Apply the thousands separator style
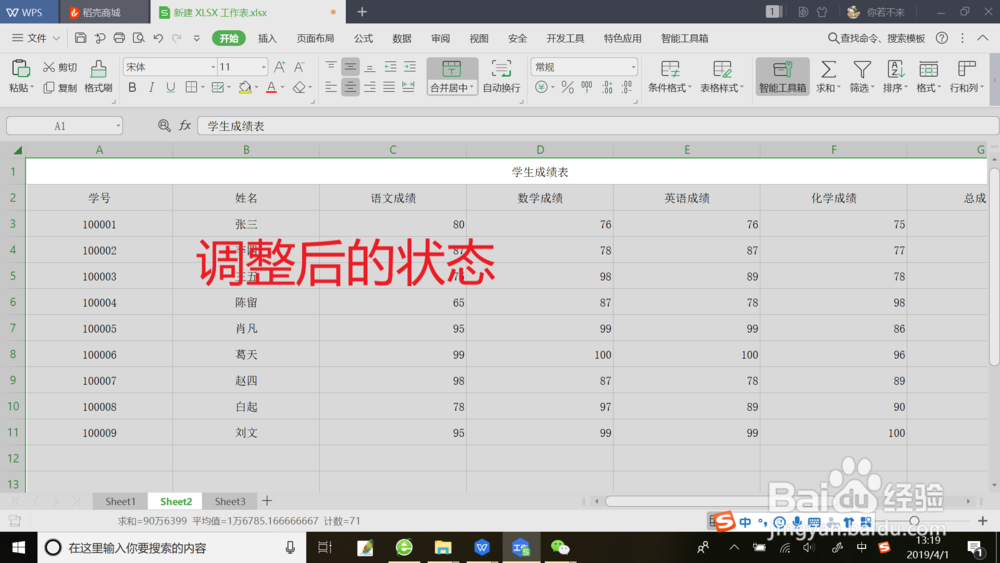Viewport: 1000px width, 563px height. 587,87
